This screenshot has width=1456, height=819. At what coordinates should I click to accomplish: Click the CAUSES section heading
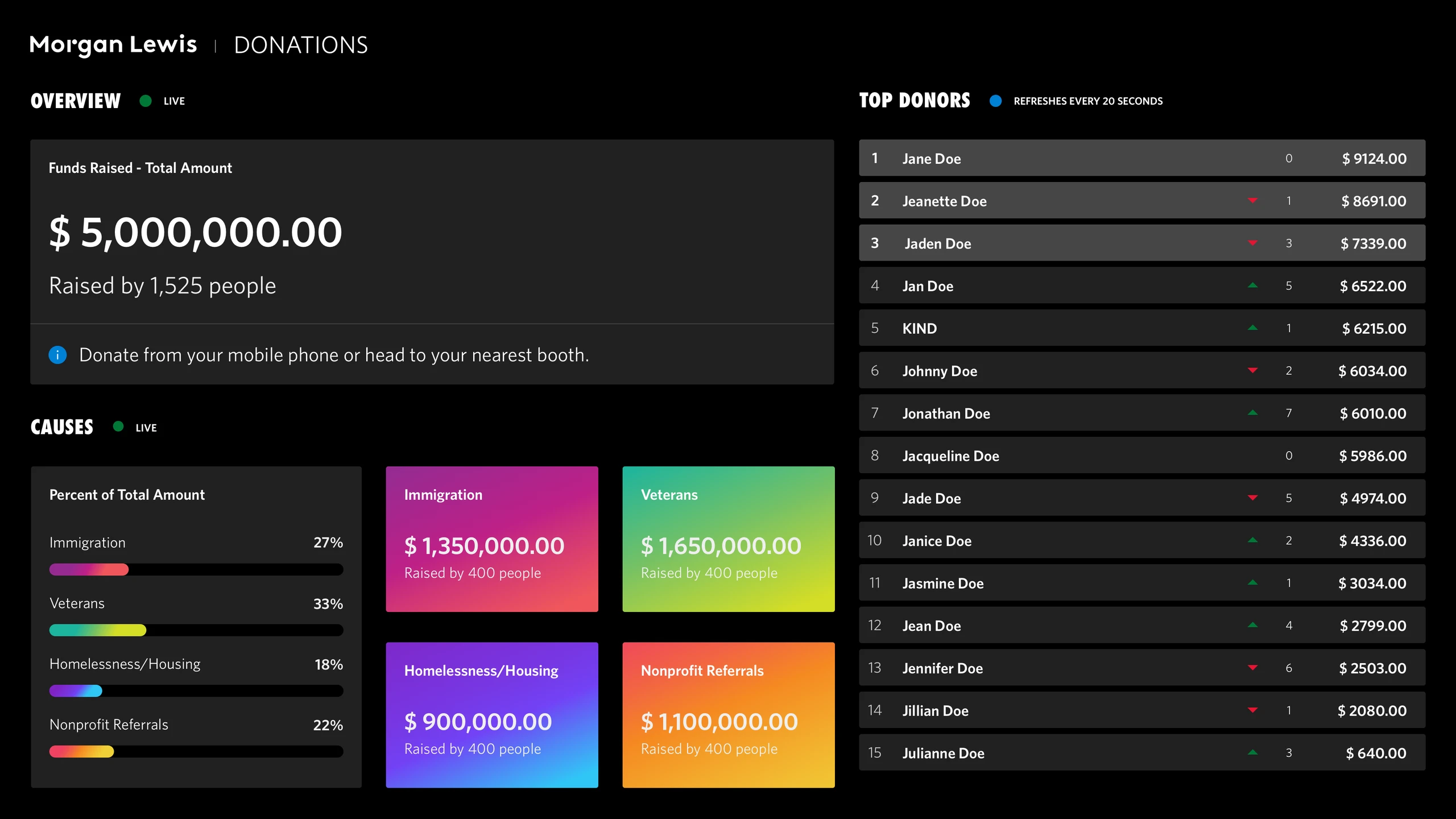point(61,427)
